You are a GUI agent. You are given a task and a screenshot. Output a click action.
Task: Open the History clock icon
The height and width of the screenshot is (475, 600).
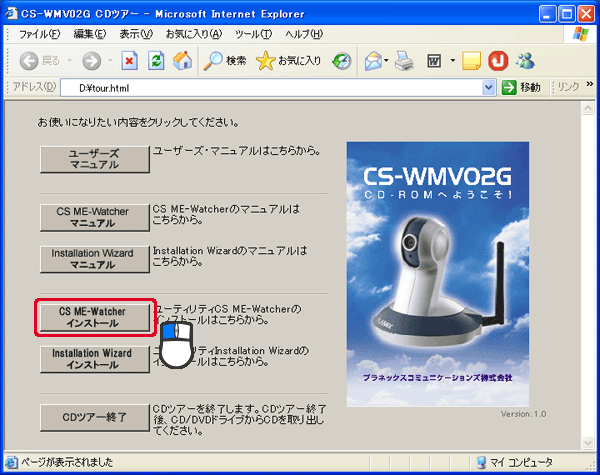[341, 61]
